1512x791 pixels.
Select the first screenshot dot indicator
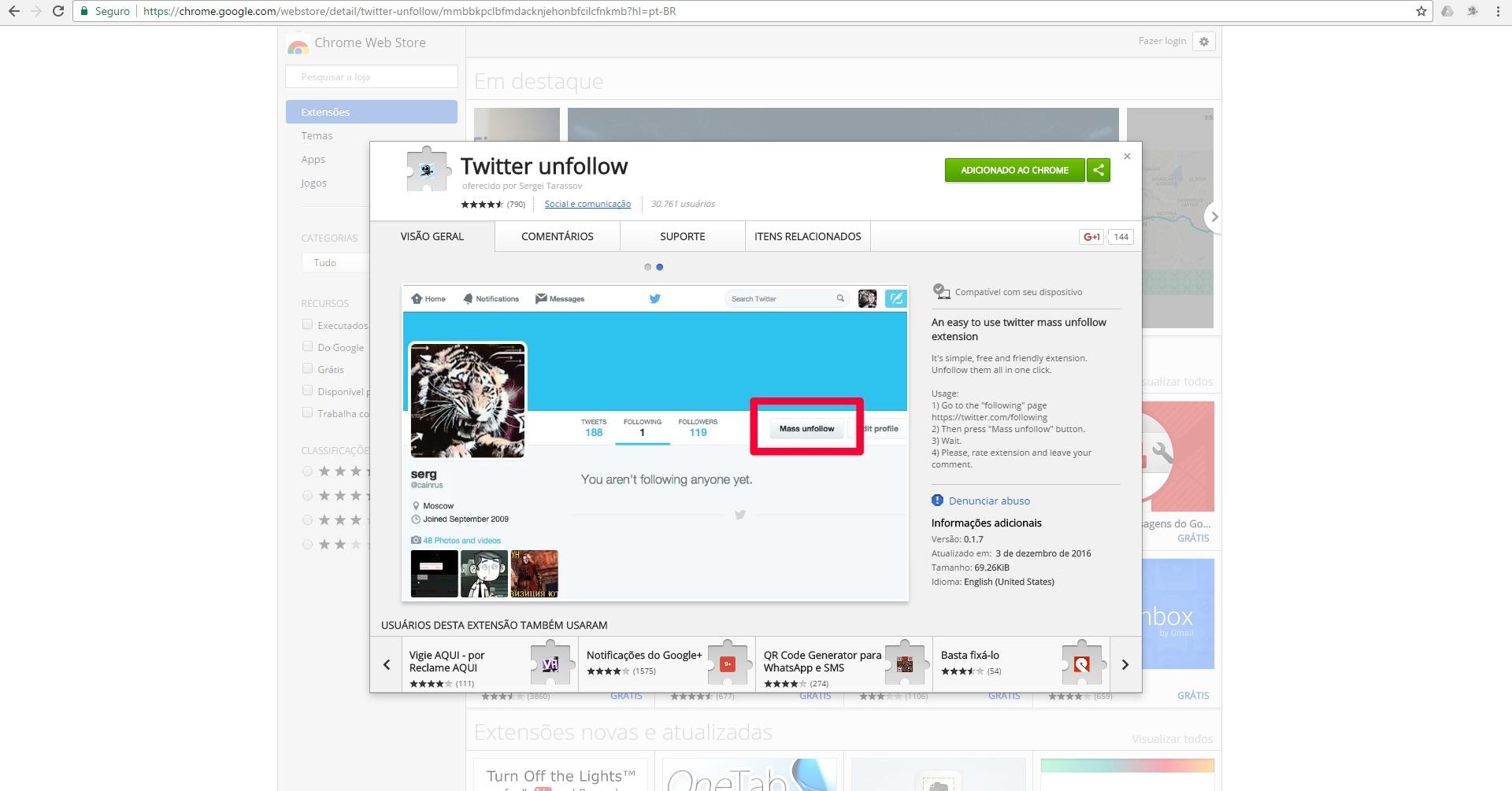coord(647,267)
